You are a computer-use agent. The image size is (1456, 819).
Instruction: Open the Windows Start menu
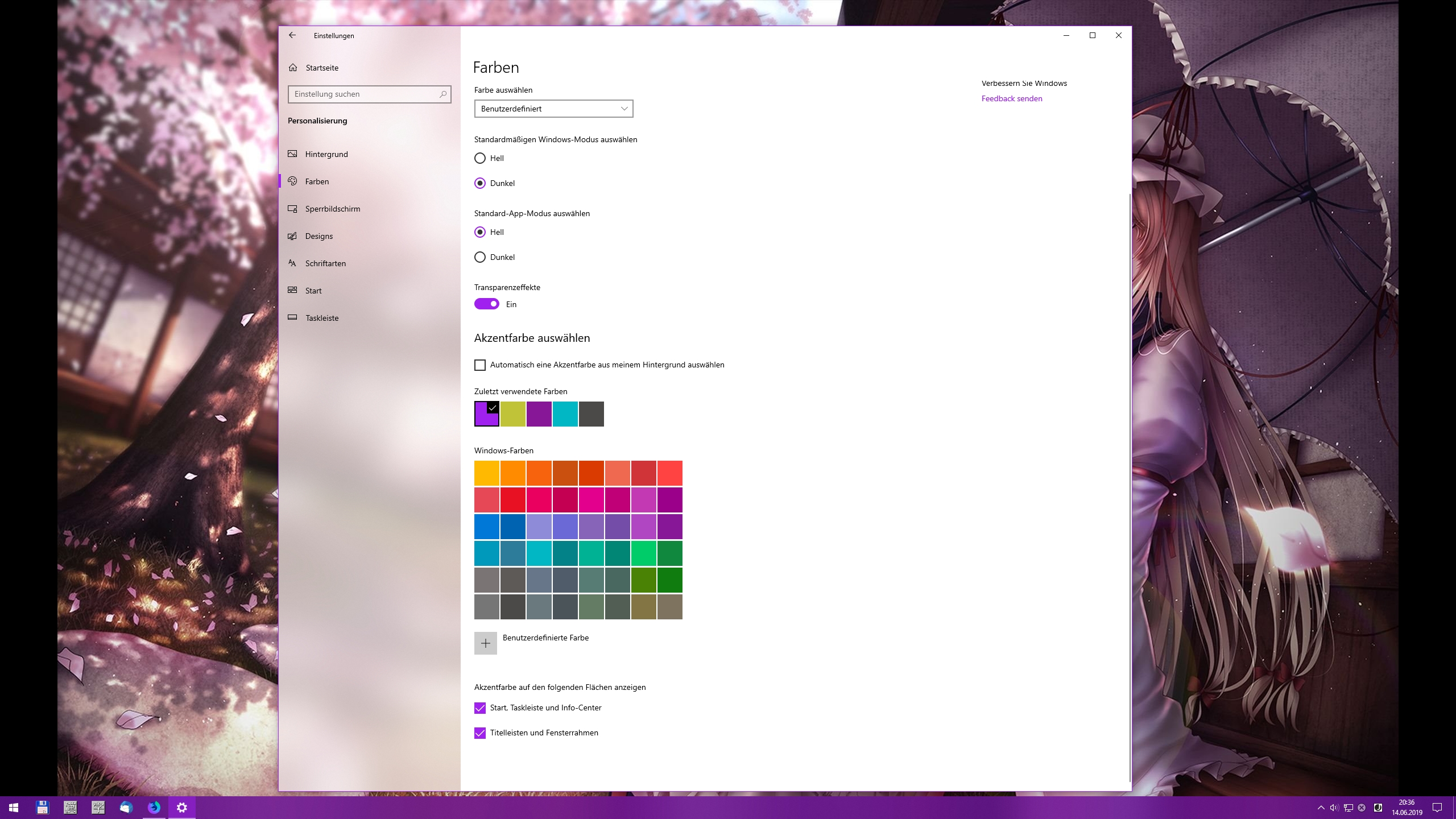(14, 807)
